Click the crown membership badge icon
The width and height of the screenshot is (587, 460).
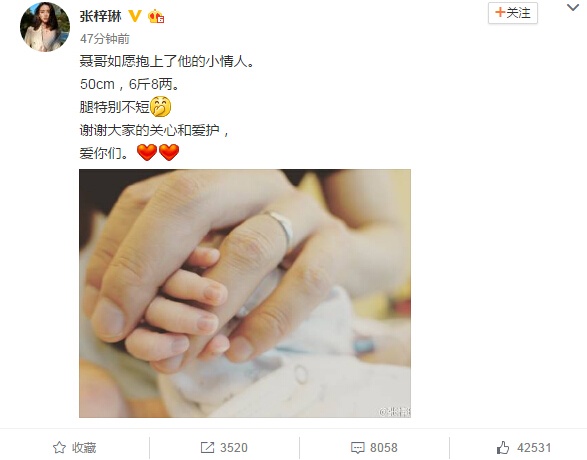156,16
